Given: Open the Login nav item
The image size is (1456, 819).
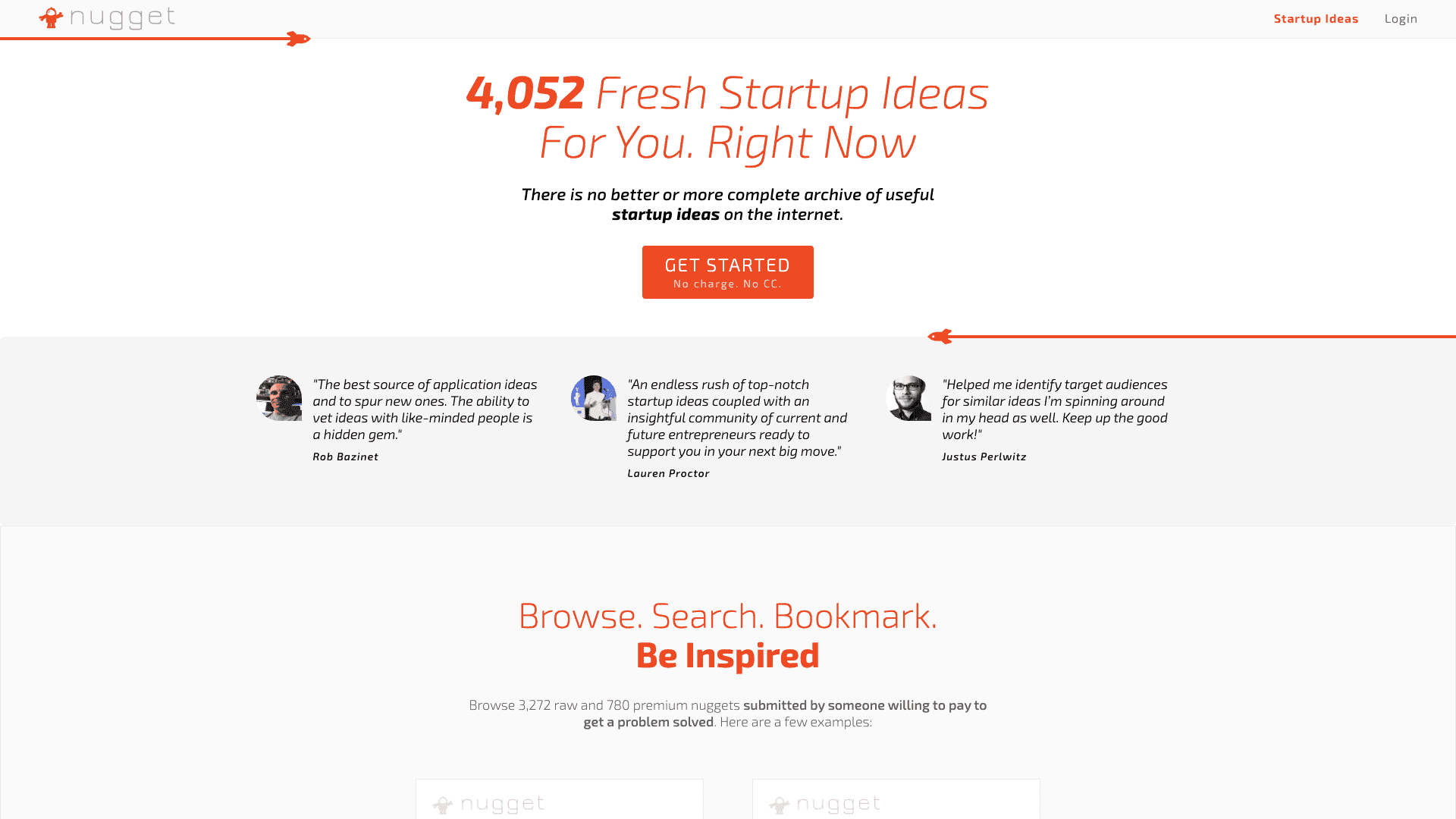Looking at the screenshot, I should [1401, 19].
